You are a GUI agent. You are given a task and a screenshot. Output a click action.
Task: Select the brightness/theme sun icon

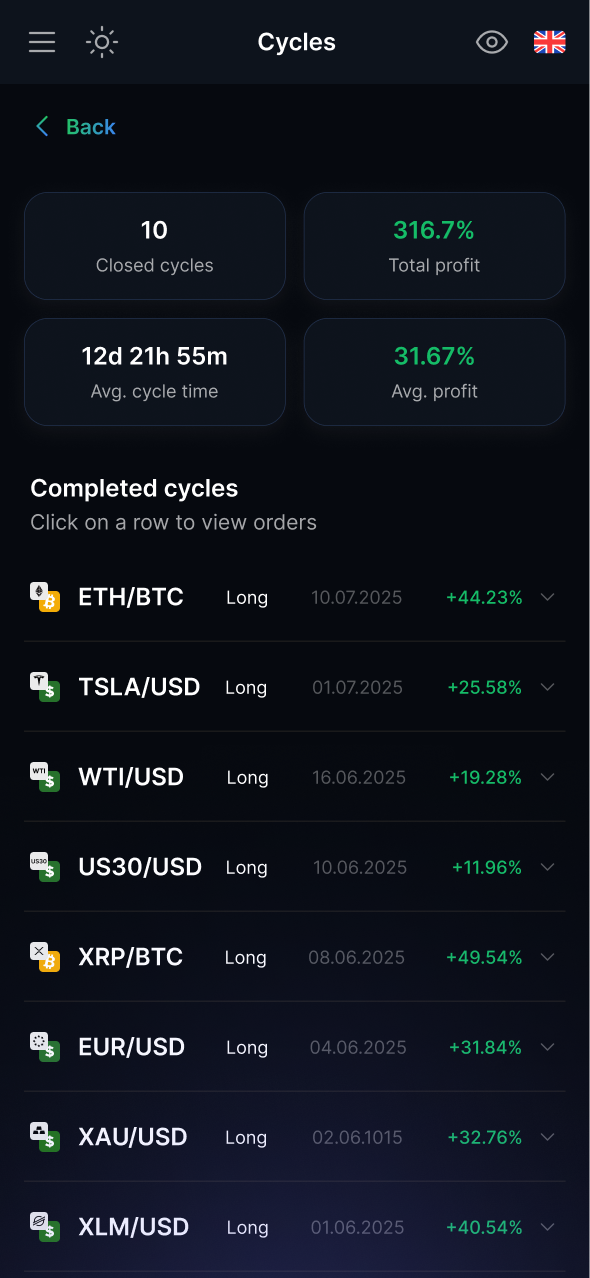pos(101,42)
